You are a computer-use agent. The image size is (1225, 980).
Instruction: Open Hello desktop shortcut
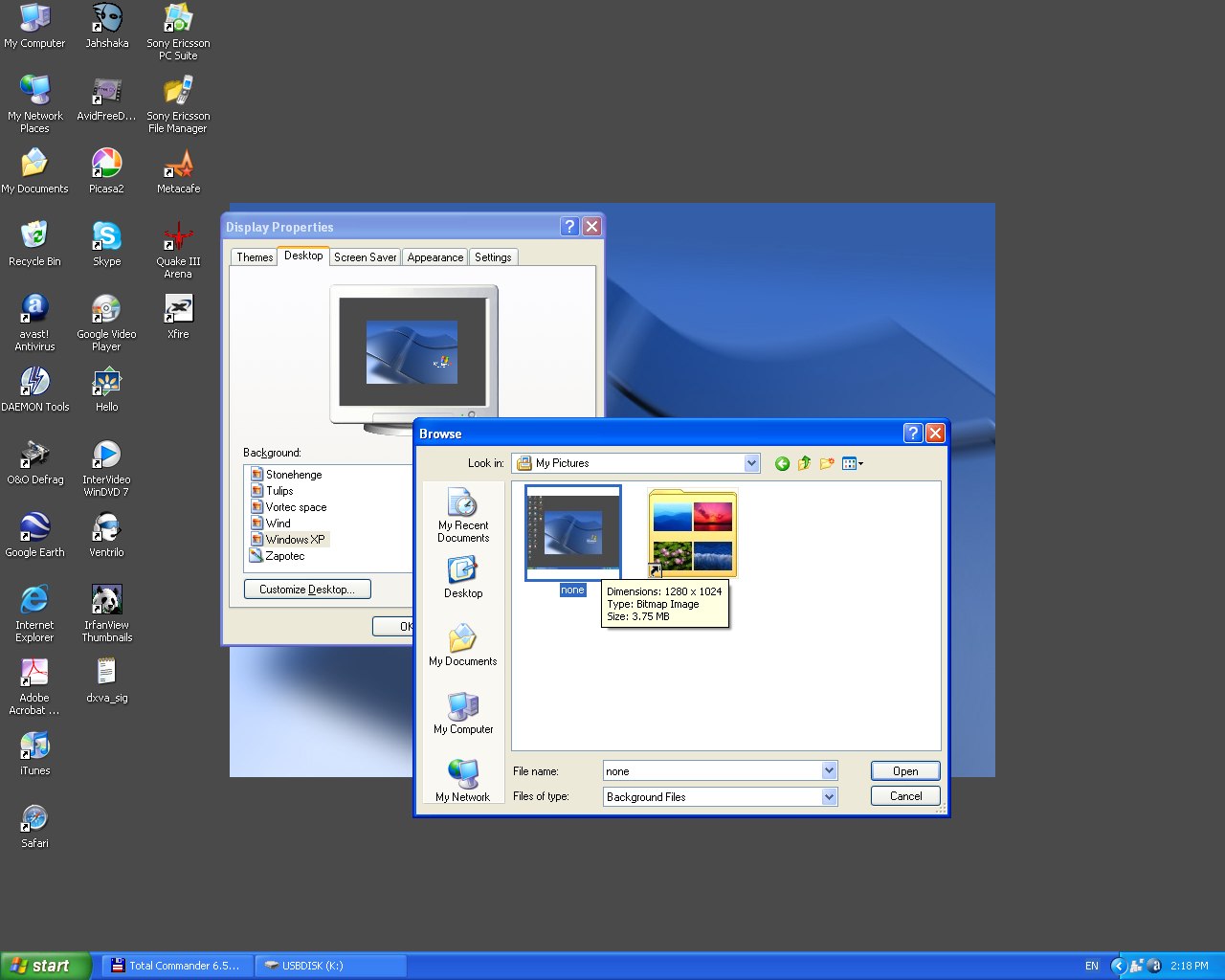coord(106,390)
